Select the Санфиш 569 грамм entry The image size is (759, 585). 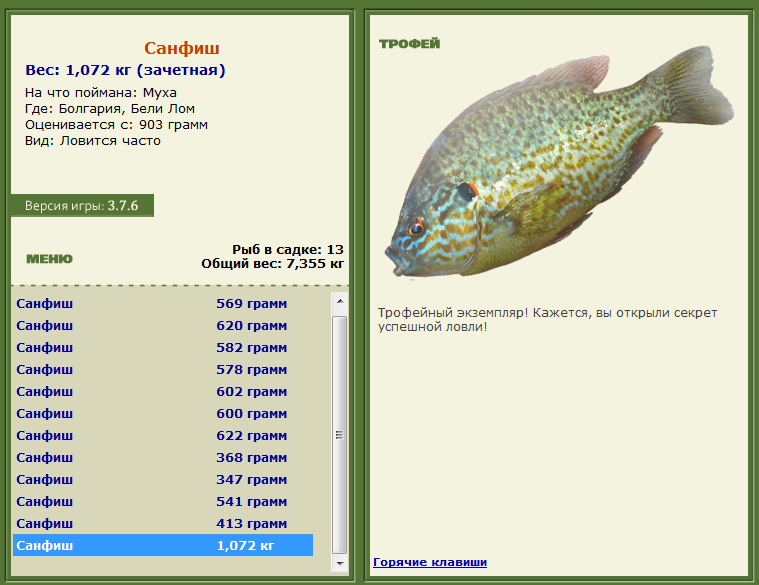[162, 304]
